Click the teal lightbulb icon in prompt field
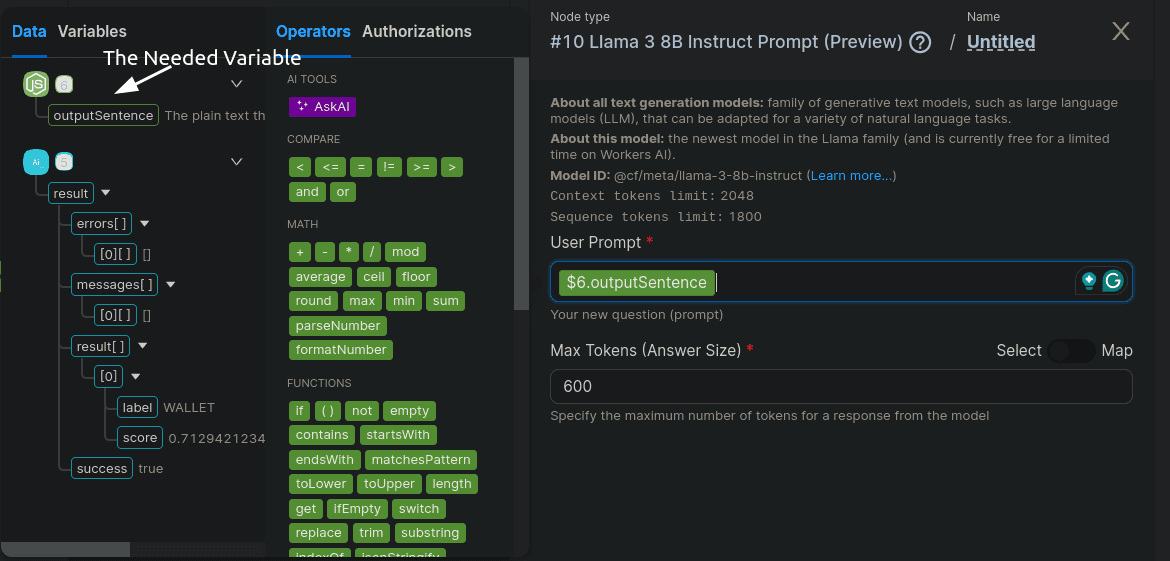 (x=1088, y=282)
